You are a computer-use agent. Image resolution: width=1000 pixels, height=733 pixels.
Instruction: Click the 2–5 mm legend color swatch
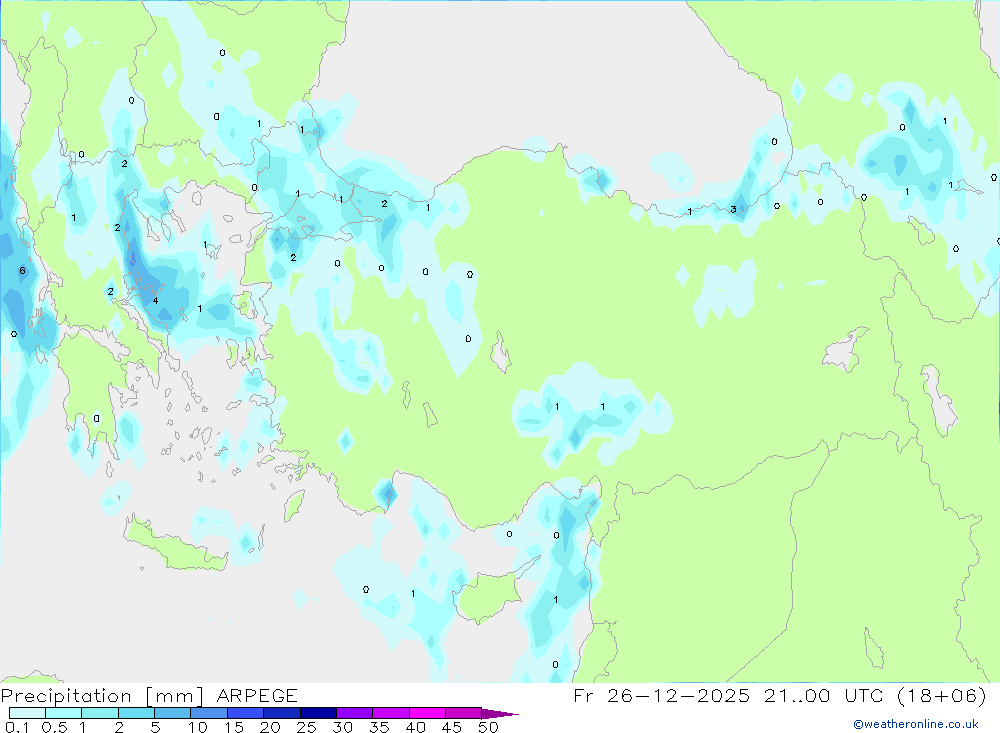pyautogui.click(x=136, y=713)
